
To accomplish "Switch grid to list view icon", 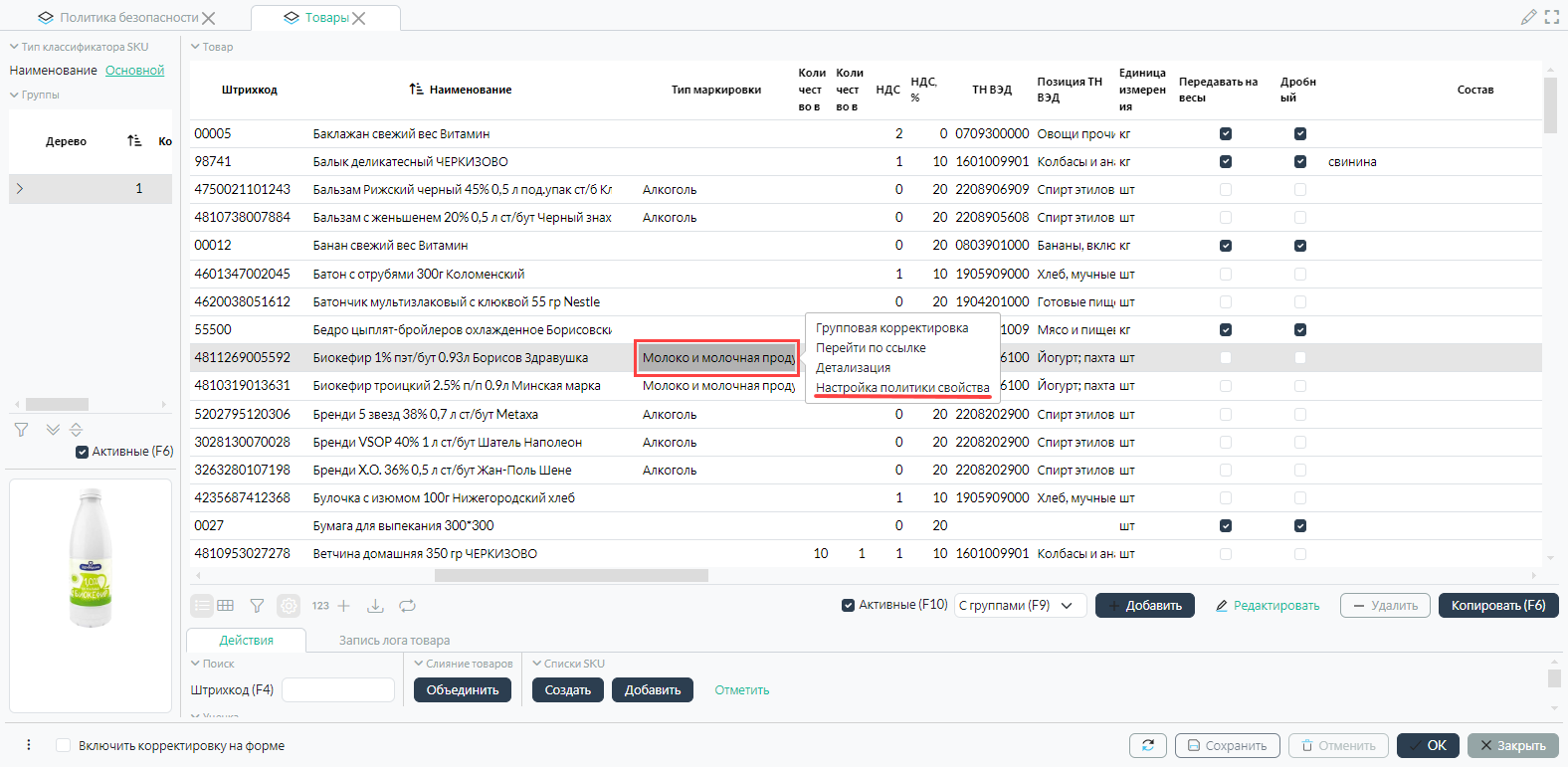I will (x=202, y=605).
